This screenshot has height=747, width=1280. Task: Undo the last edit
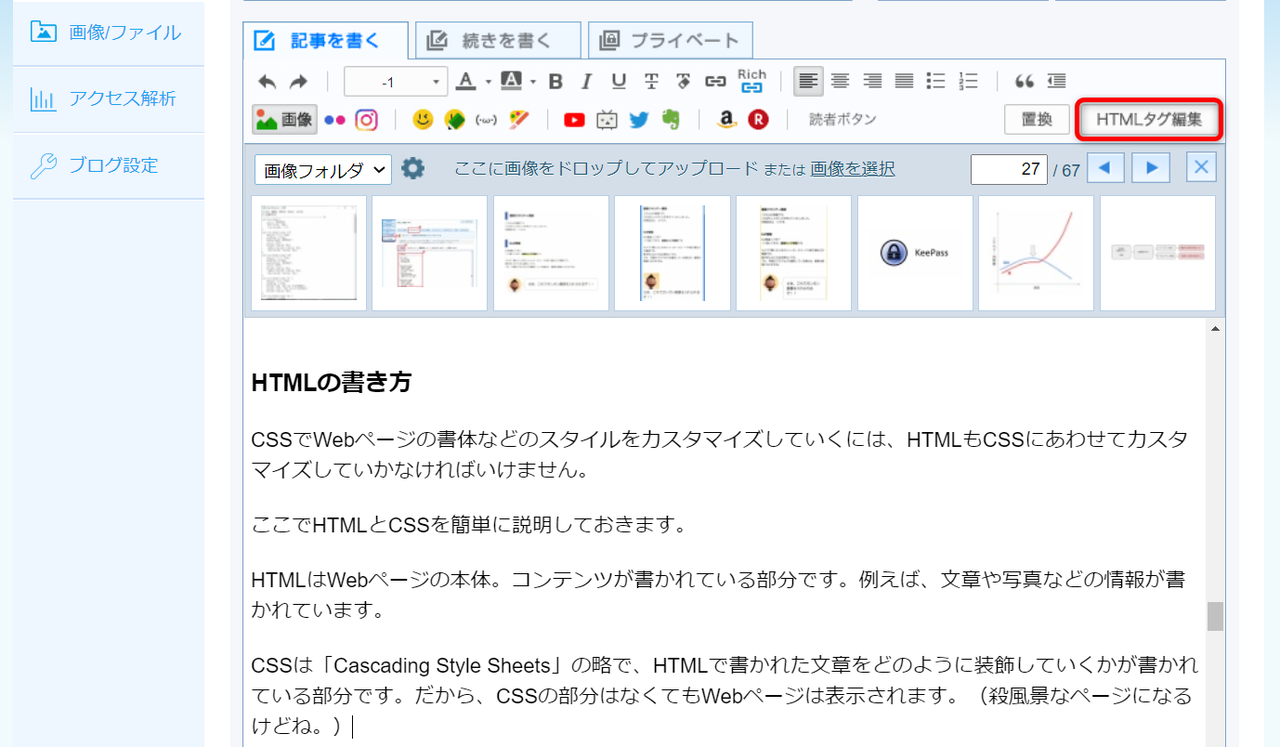(267, 82)
